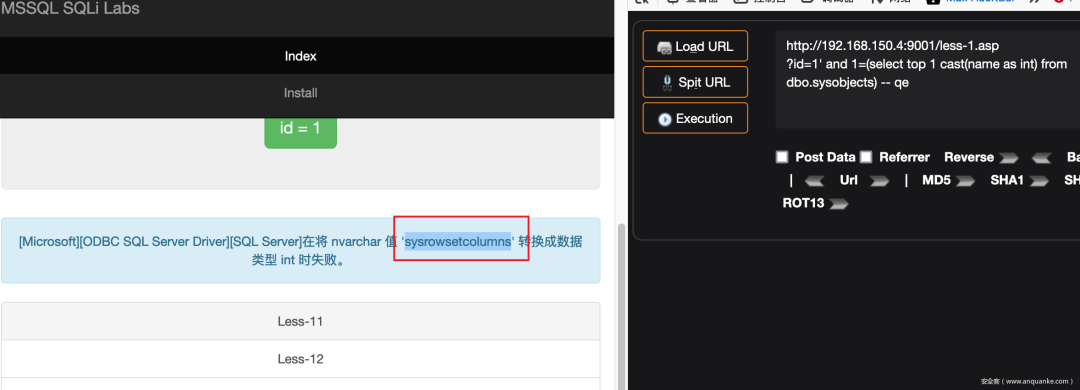1080x390 pixels.
Task: Enable the Post Data checkbox
Action: pyautogui.click(x=782, y=157)
